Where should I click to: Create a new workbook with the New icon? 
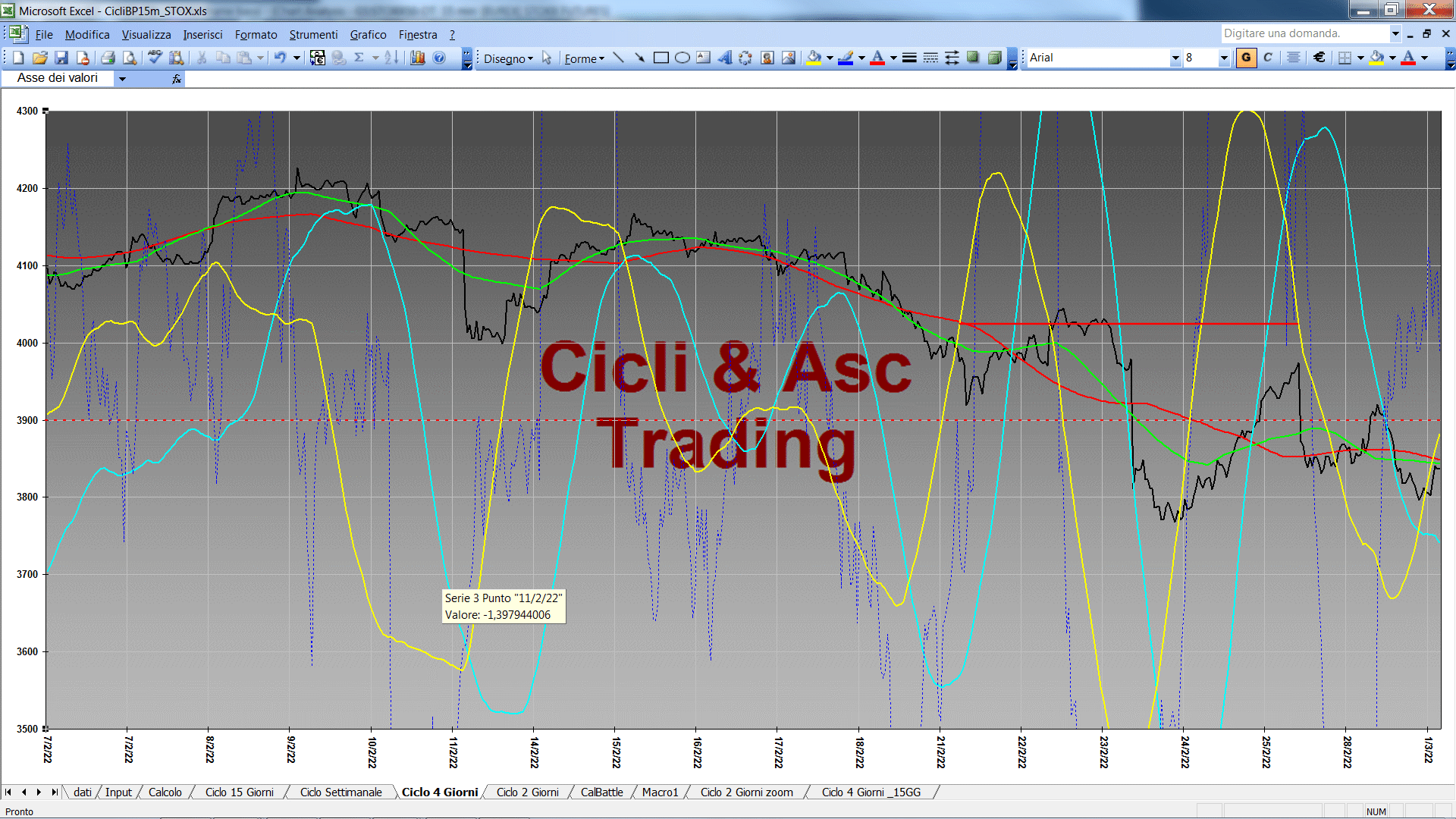pos(19,58)
